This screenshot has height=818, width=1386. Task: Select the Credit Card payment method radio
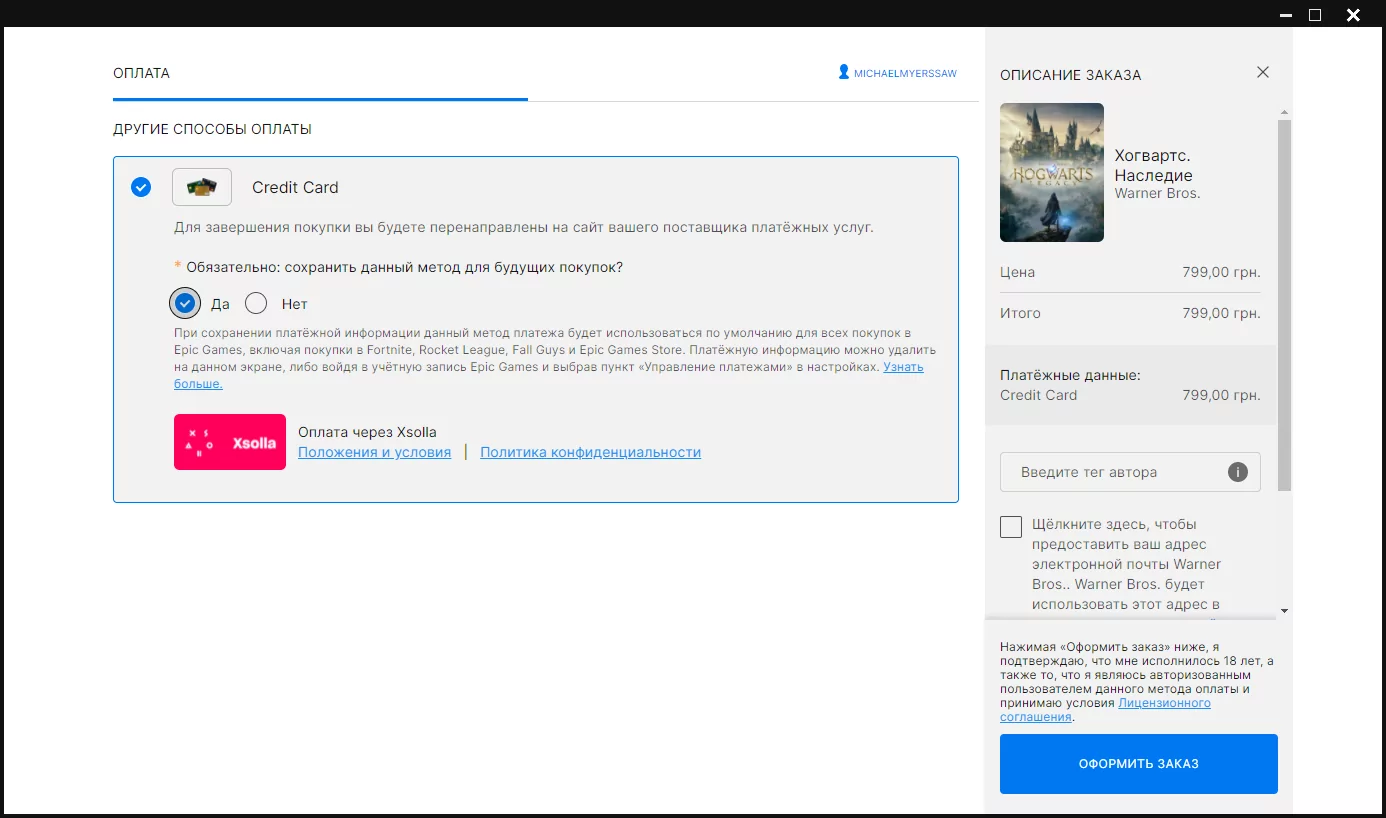click(141, 187)
